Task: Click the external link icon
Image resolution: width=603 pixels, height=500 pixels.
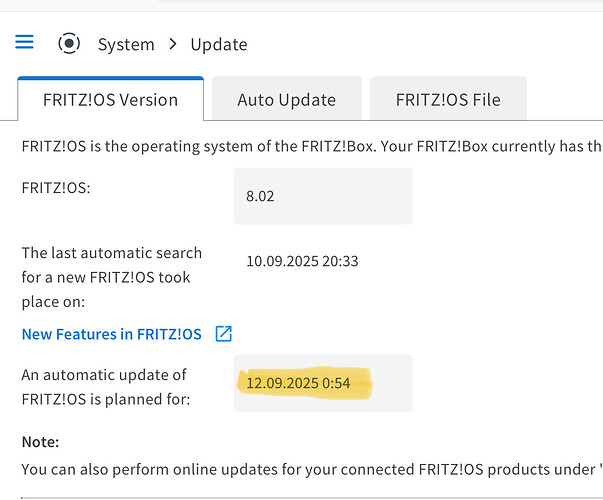Action: [223, 333]
